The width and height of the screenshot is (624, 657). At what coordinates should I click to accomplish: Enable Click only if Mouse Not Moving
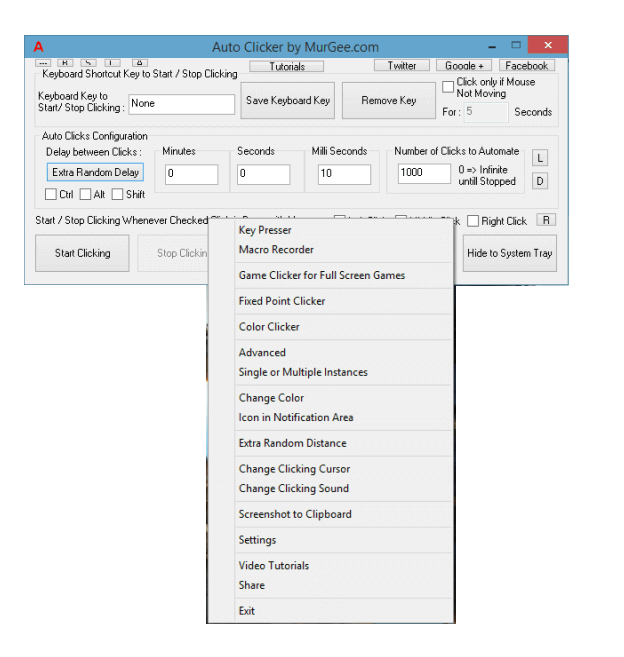point(448,87)
